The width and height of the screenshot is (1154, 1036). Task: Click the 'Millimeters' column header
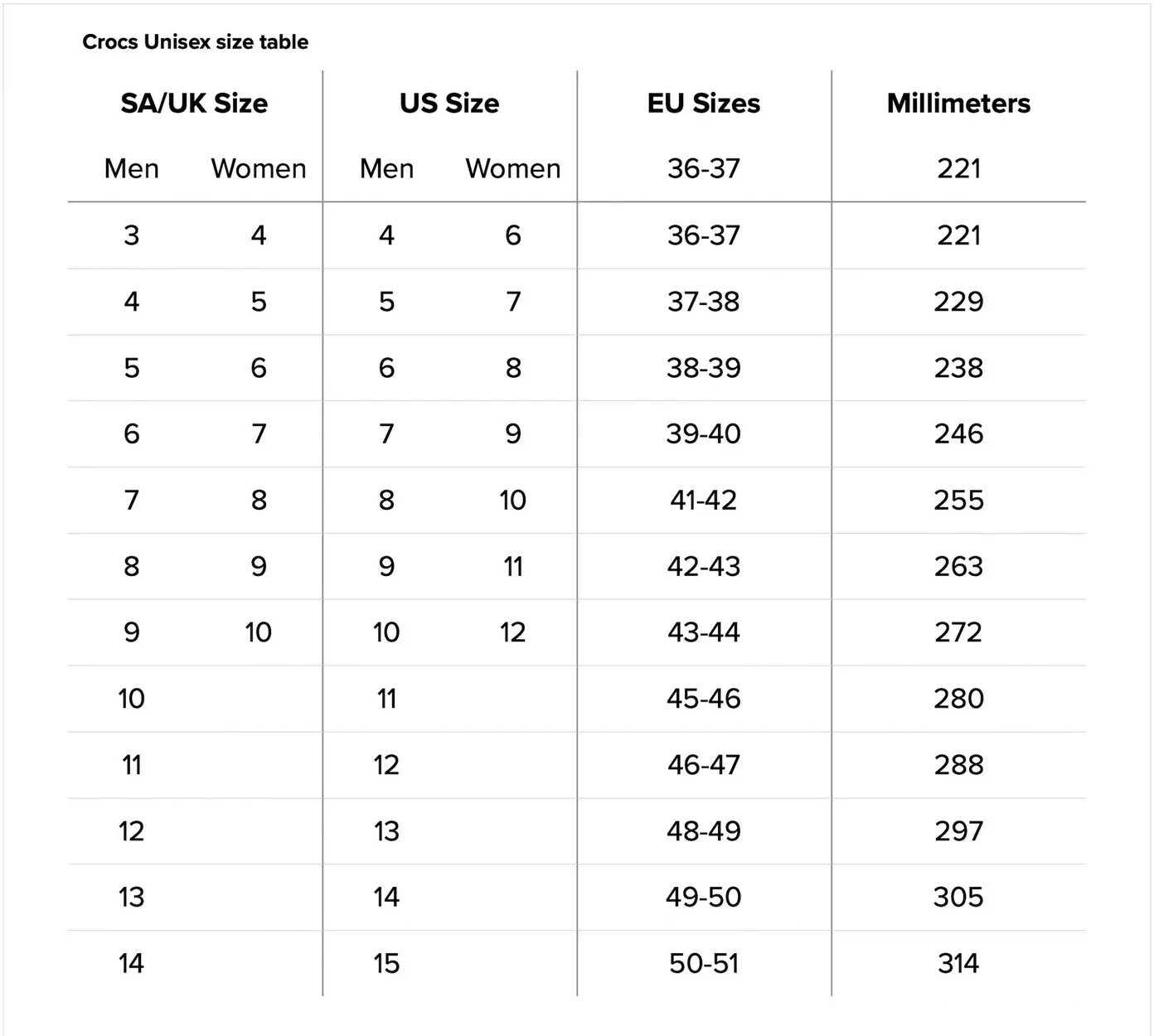click(958, 104)
